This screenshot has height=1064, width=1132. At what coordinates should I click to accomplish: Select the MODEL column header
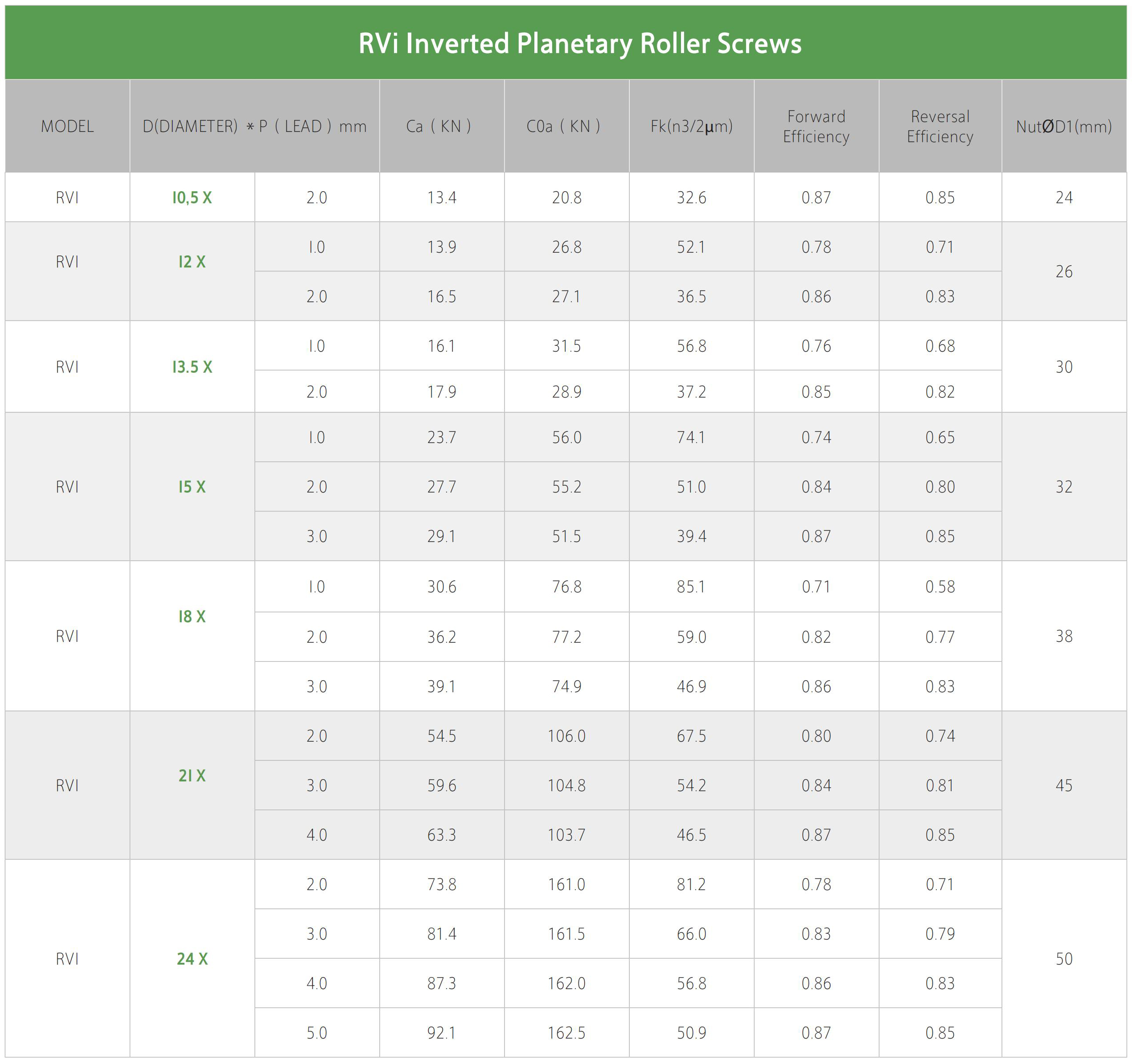click(x=67, y=126)
